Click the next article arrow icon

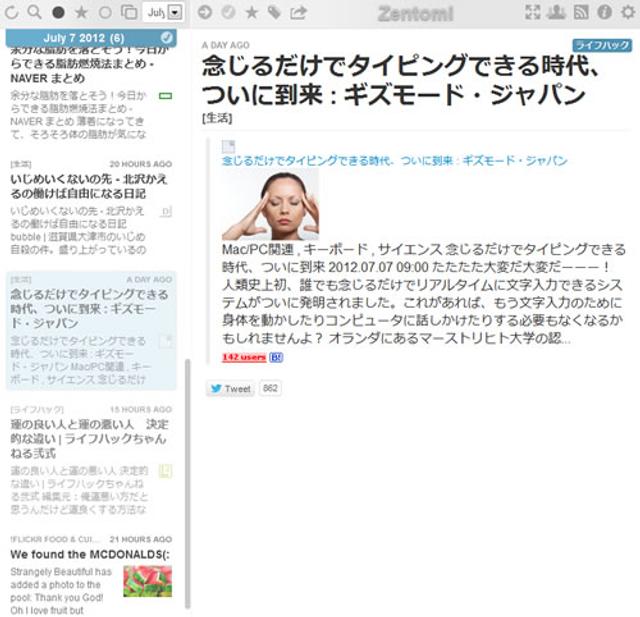[x=205, y=12]
